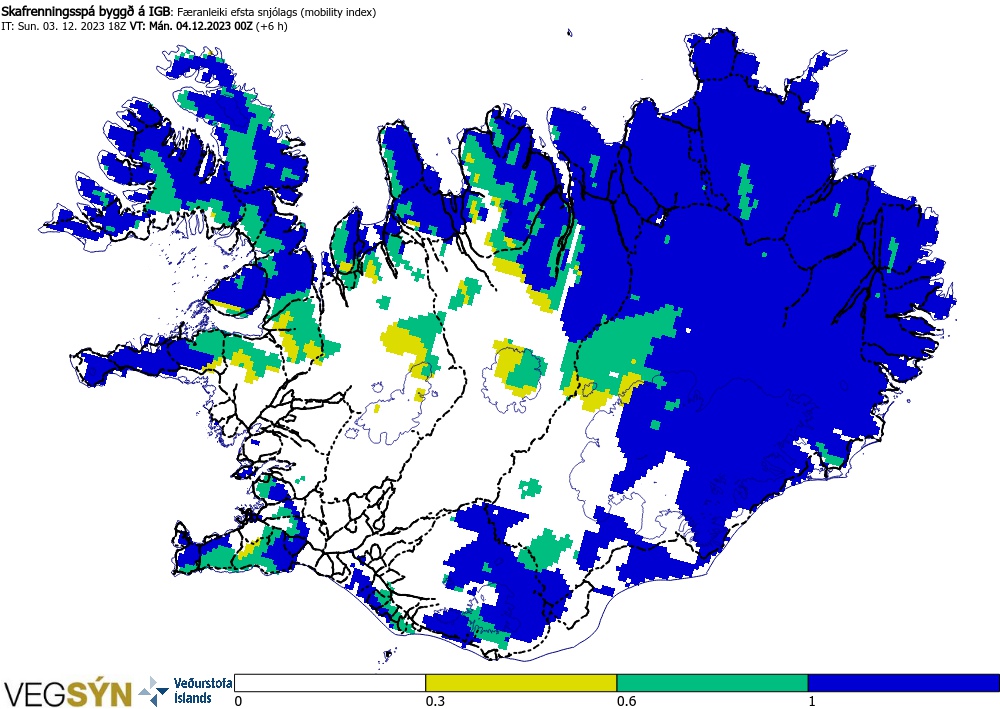The image size is (1000, 709).
Task: Click the legend value '0'
Action: pyautogui.click(x=239, y=701)
